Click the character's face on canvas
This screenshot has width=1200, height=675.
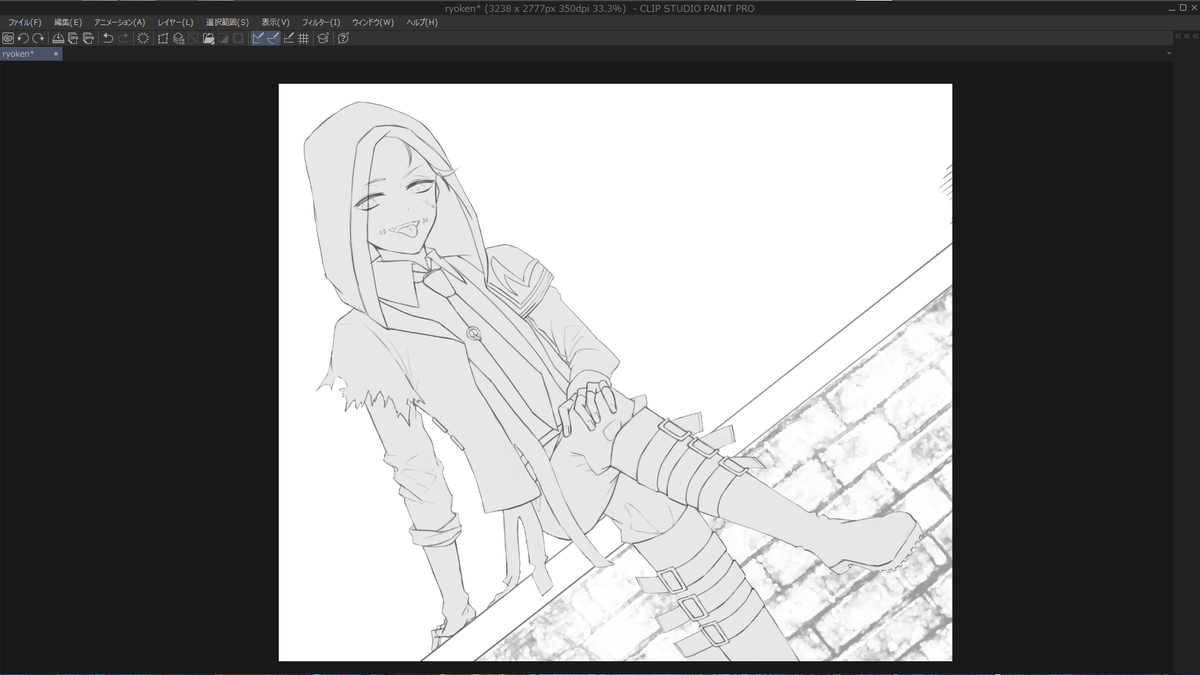400,205
